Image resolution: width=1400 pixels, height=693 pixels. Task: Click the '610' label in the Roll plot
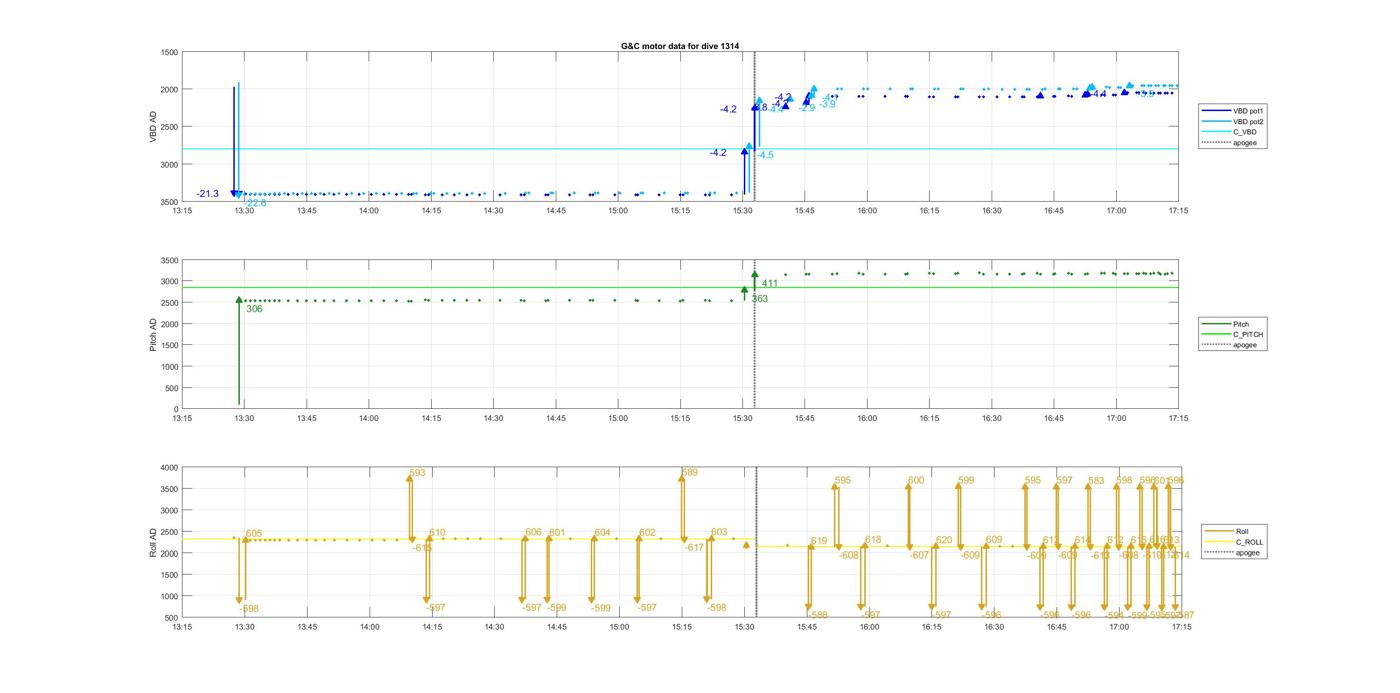tap(437, 533)
